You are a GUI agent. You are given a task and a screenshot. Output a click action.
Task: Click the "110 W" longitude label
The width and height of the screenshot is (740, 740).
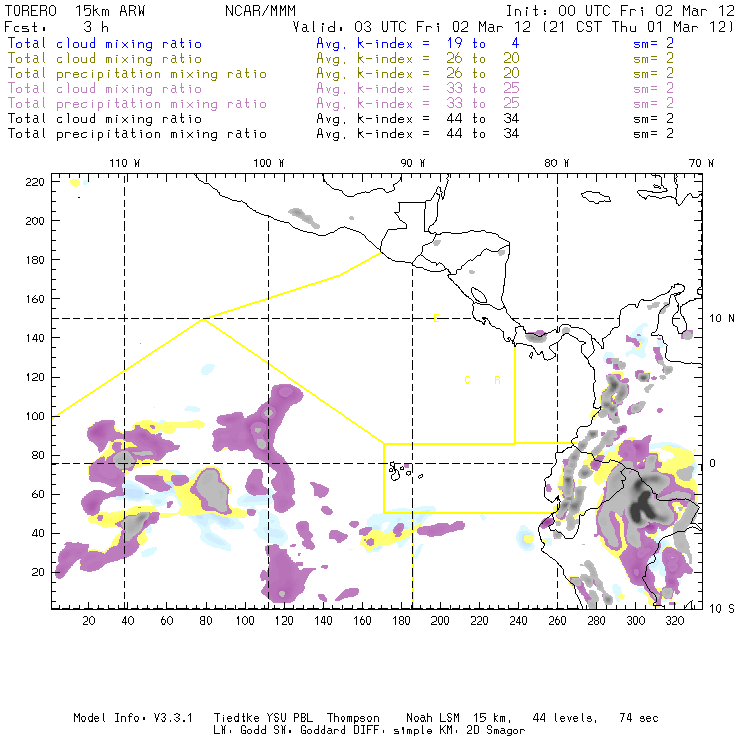click(x=125, y=163)
